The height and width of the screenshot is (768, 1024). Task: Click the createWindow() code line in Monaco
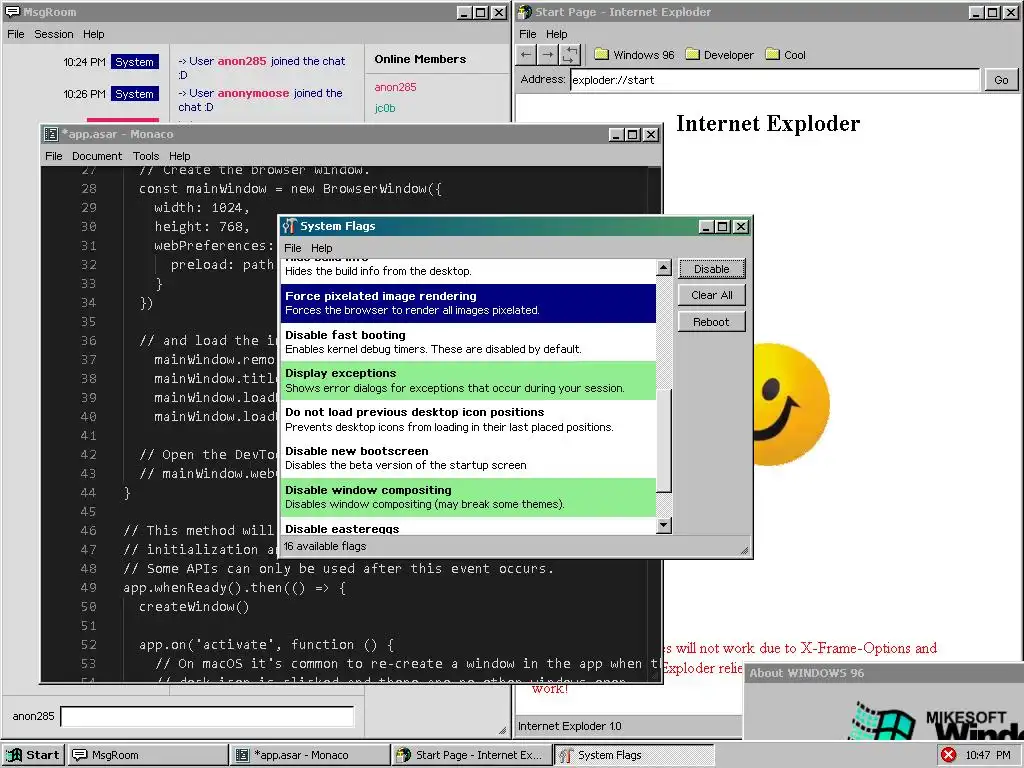(194, 607)
